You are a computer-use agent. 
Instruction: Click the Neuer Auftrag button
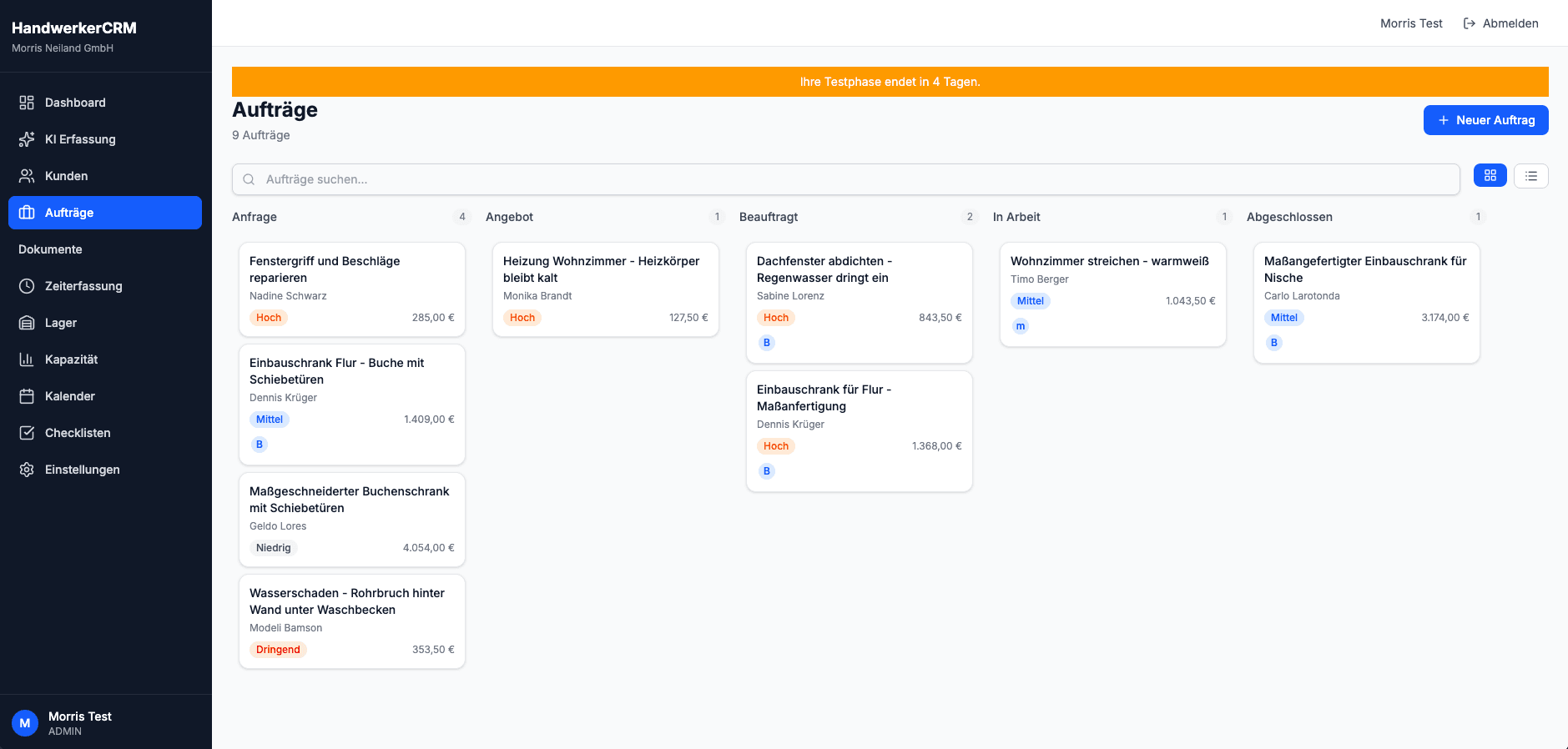tap(1485, 120)
